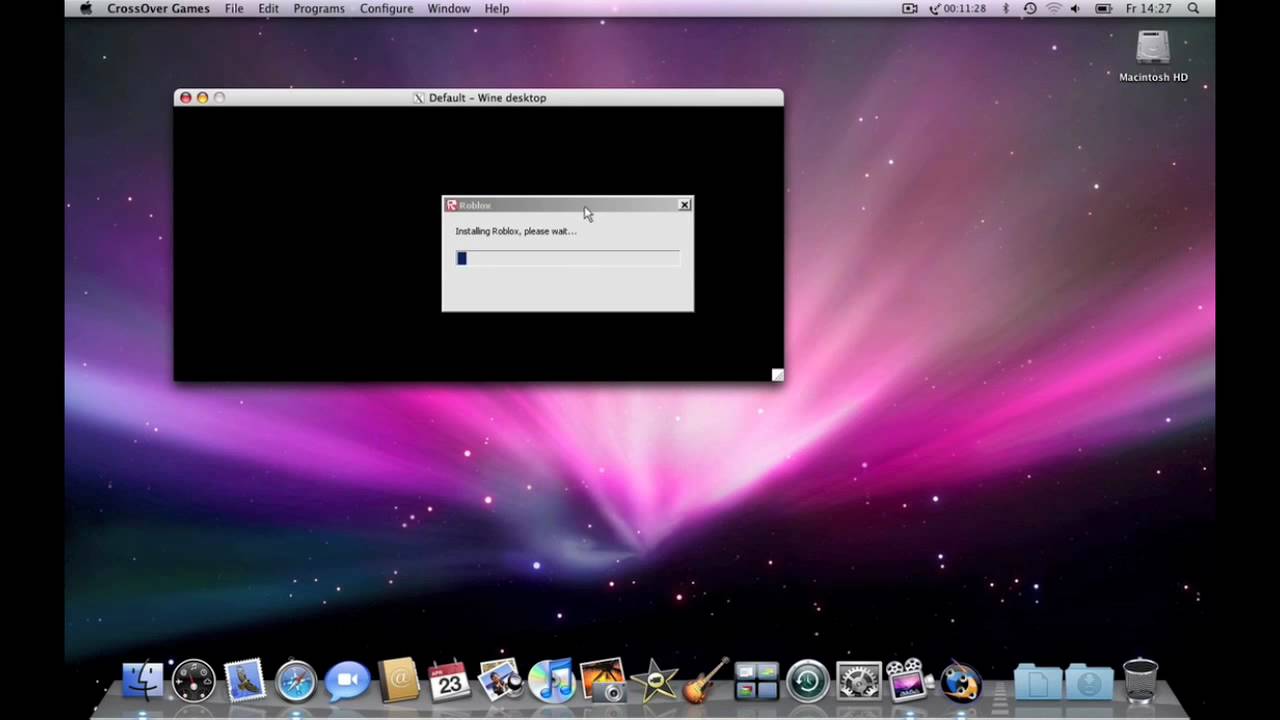Click 'Installing Roblox, please wait...' text

pos(516,231)
